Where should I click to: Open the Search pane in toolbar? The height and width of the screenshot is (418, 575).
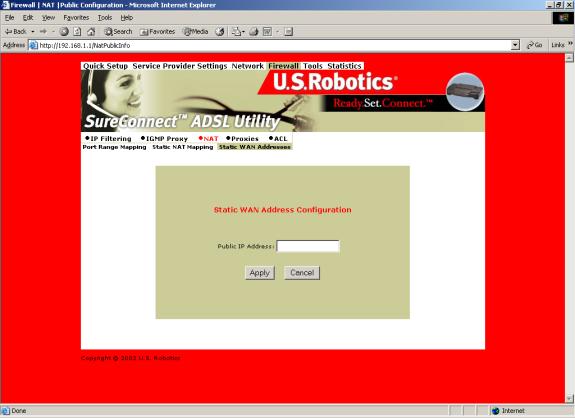118,32
